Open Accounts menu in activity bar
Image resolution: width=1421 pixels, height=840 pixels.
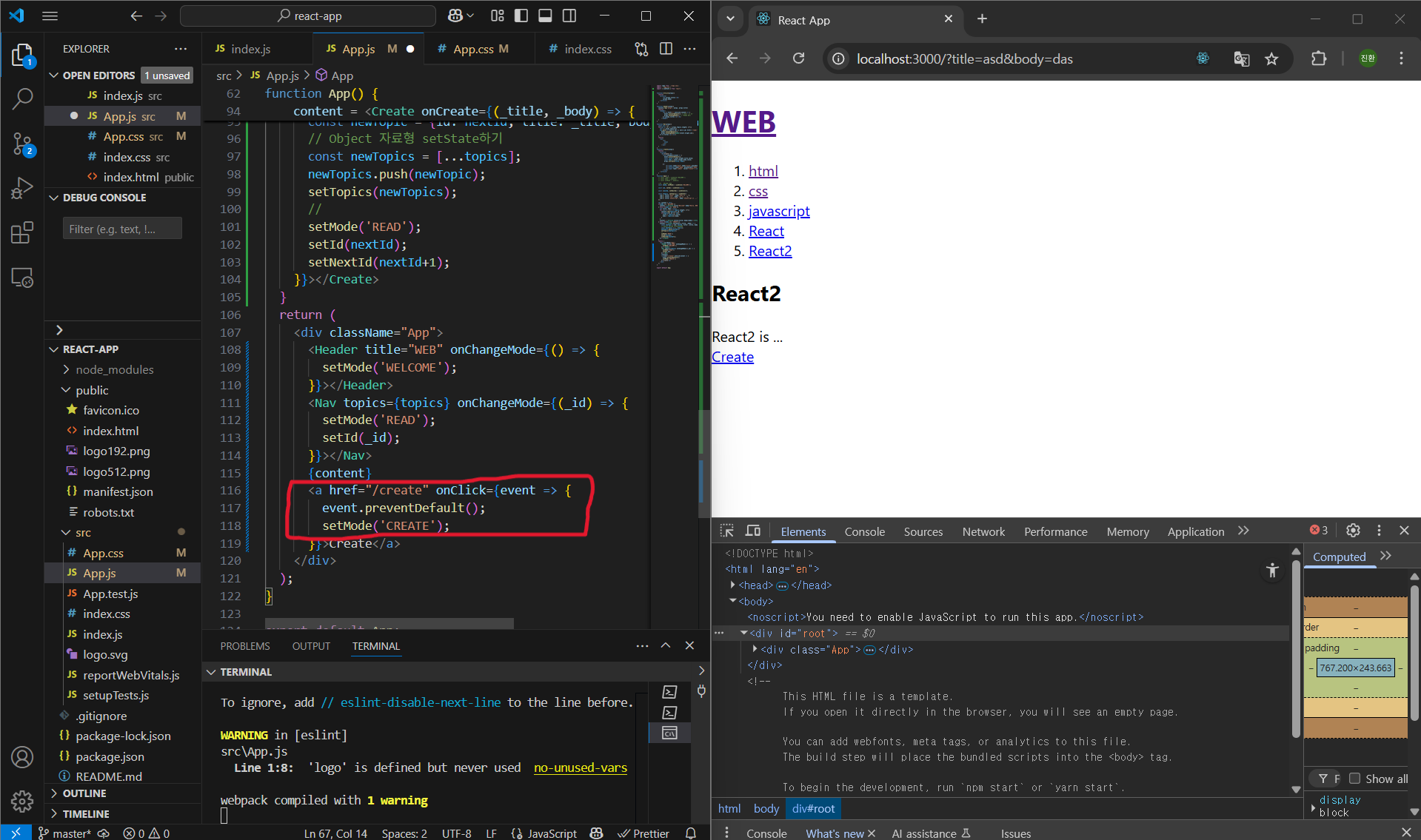coord(22,757)
